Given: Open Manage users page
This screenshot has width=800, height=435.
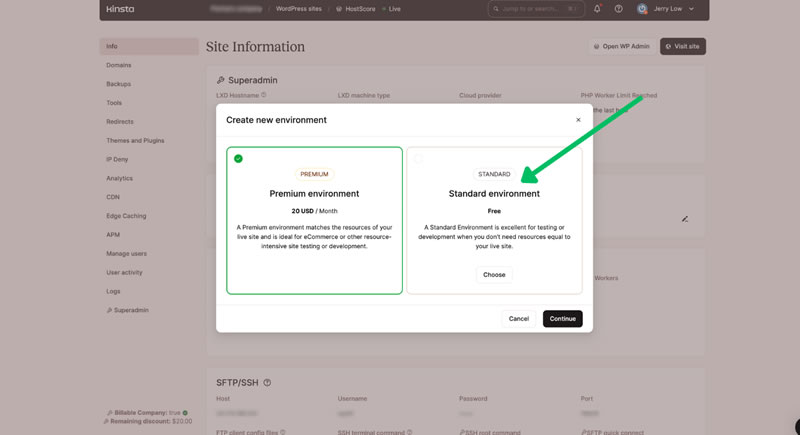Looking at the screenshot, I should [127, 254].
